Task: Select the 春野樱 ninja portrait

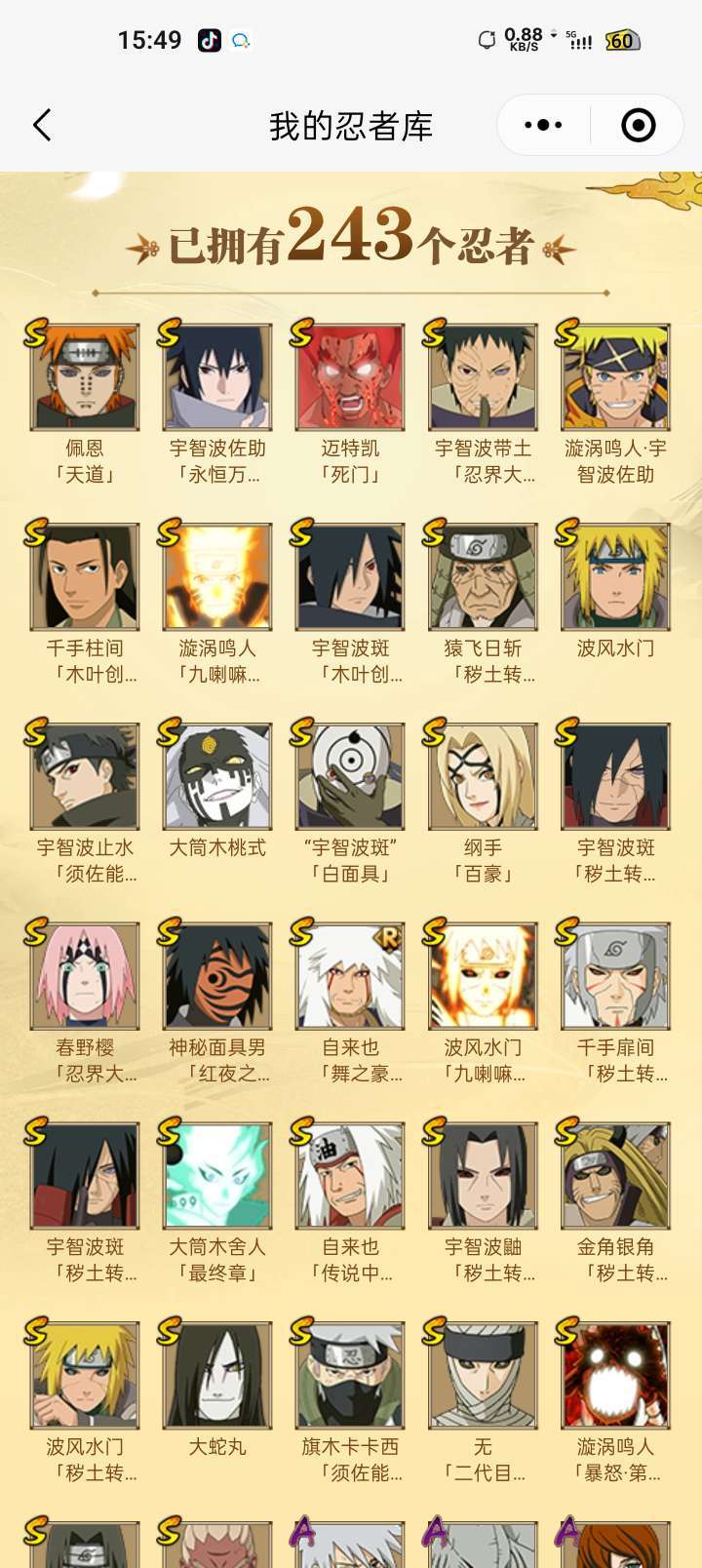Action: pos(85,977)
